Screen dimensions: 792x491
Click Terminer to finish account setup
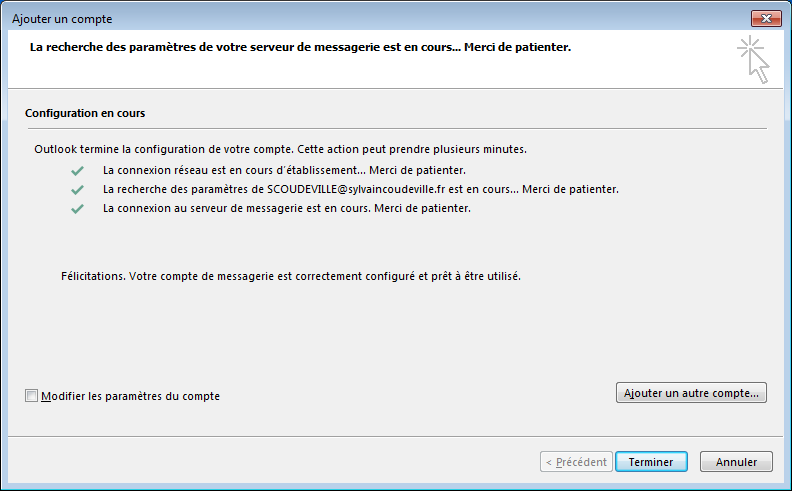pyautogui.click(x=651, y=462)
